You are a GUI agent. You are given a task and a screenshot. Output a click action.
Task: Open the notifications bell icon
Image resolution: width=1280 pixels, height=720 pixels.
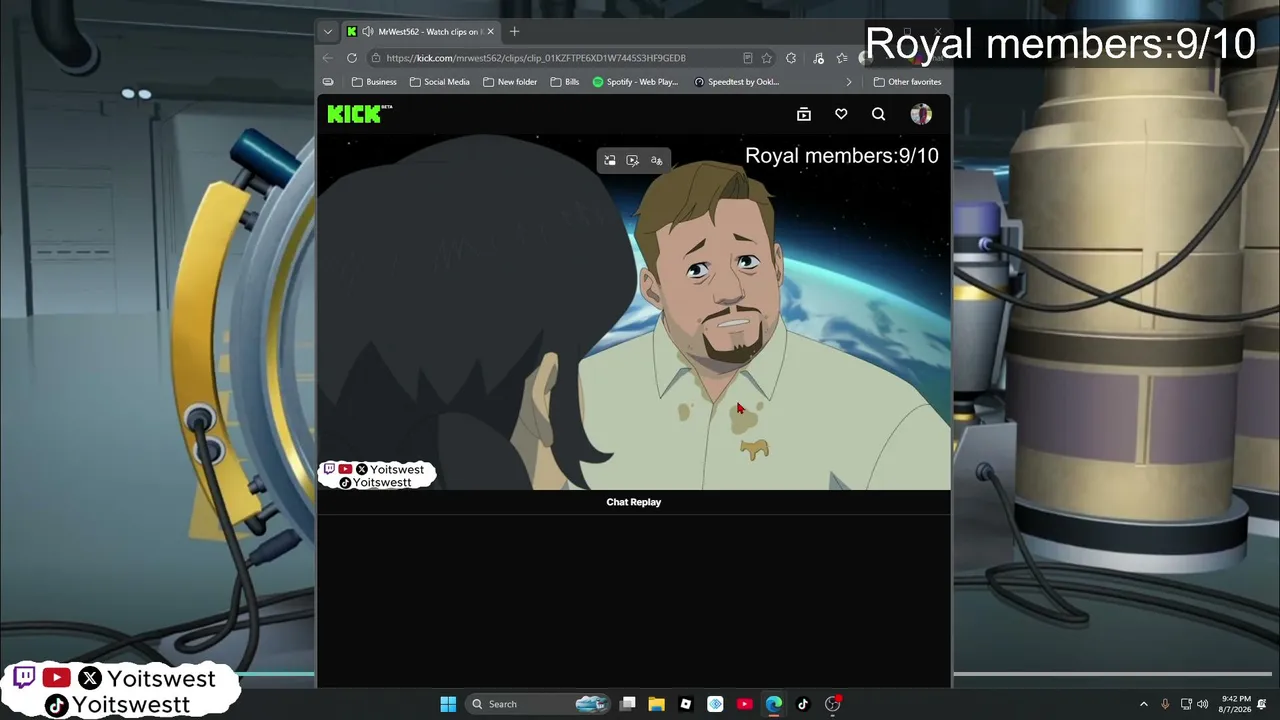click(x=1262, y=704)
